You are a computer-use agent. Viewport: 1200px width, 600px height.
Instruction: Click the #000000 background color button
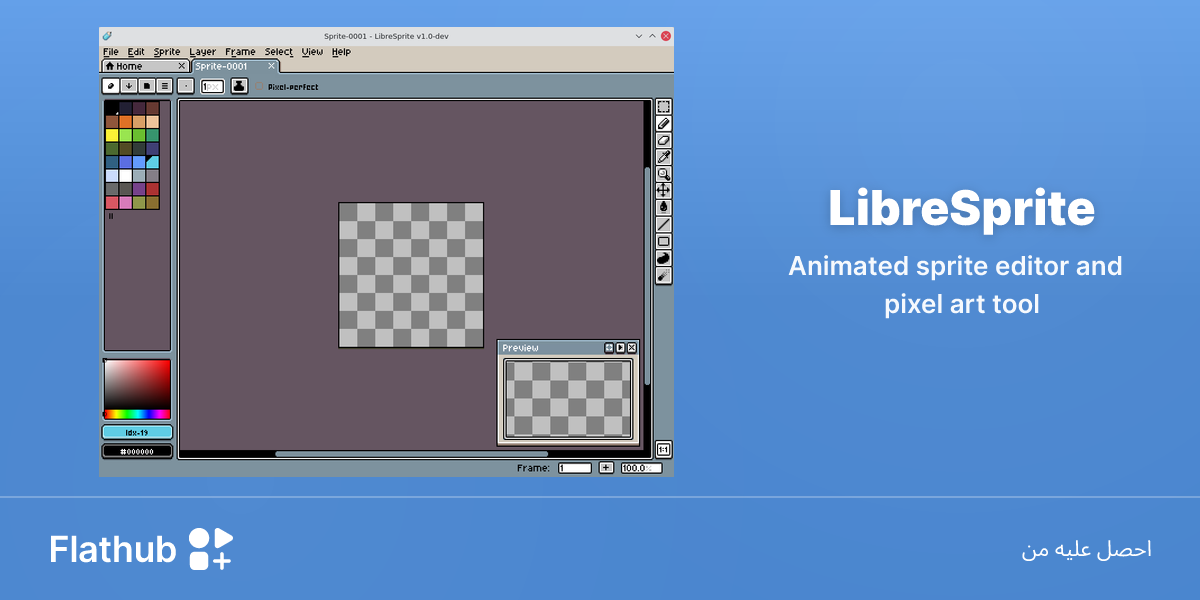(x=137, y=451)
